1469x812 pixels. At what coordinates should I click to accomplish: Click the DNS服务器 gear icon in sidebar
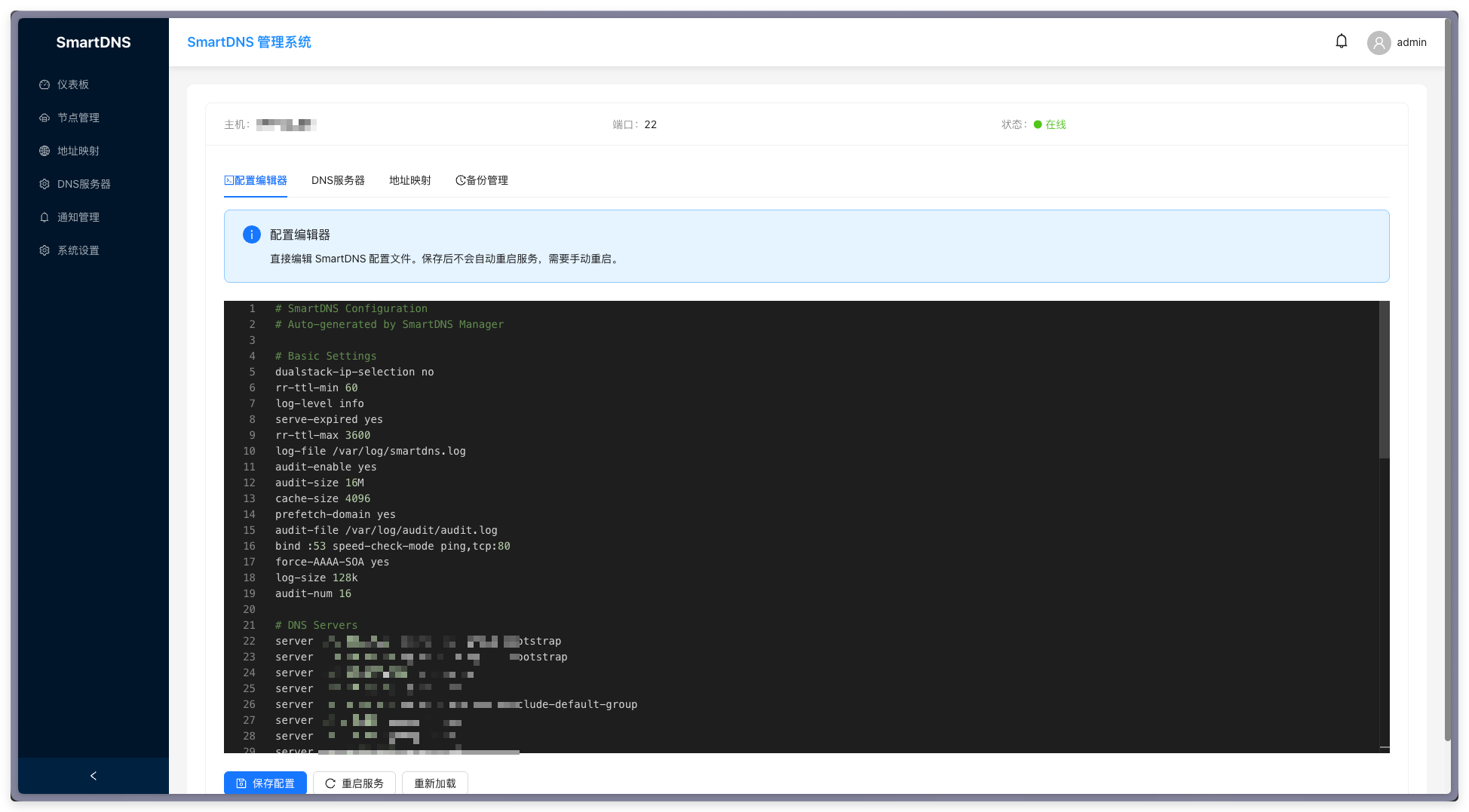click(x=44, y=184)
